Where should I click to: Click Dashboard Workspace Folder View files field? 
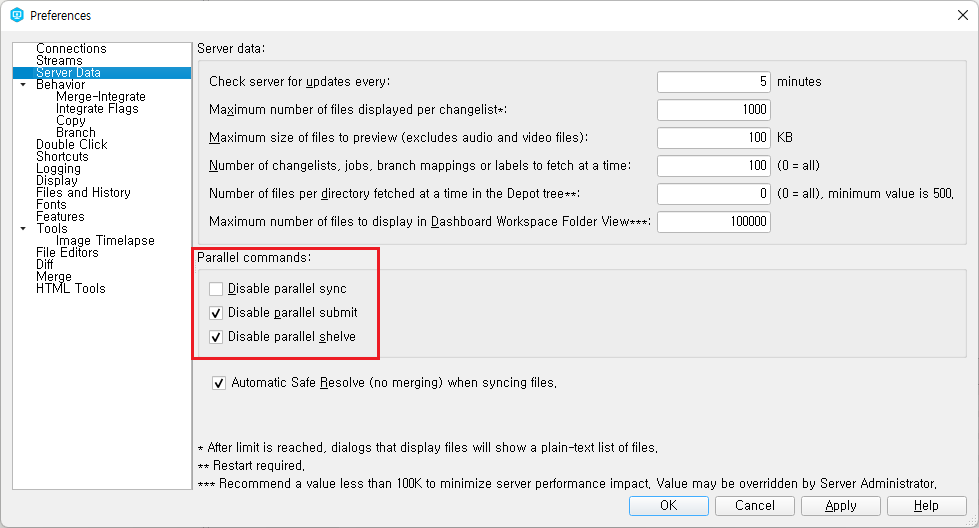pyautogui.click(x=714, y=222)
